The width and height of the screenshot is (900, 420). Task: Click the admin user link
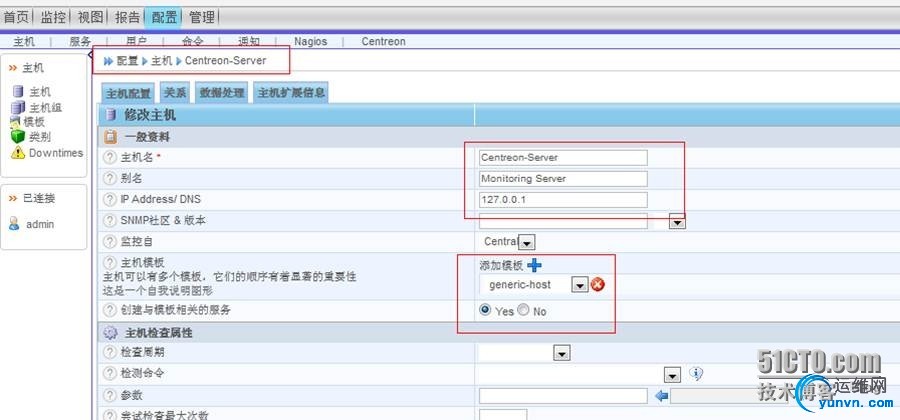(x=40, y=224)
